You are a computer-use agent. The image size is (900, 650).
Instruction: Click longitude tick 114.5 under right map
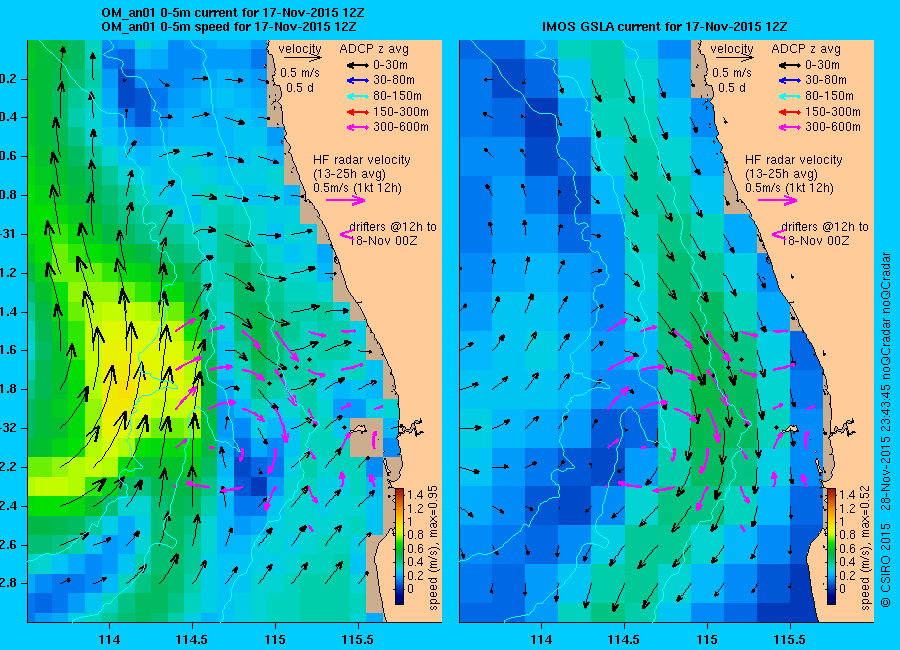[x=624, y=639]
